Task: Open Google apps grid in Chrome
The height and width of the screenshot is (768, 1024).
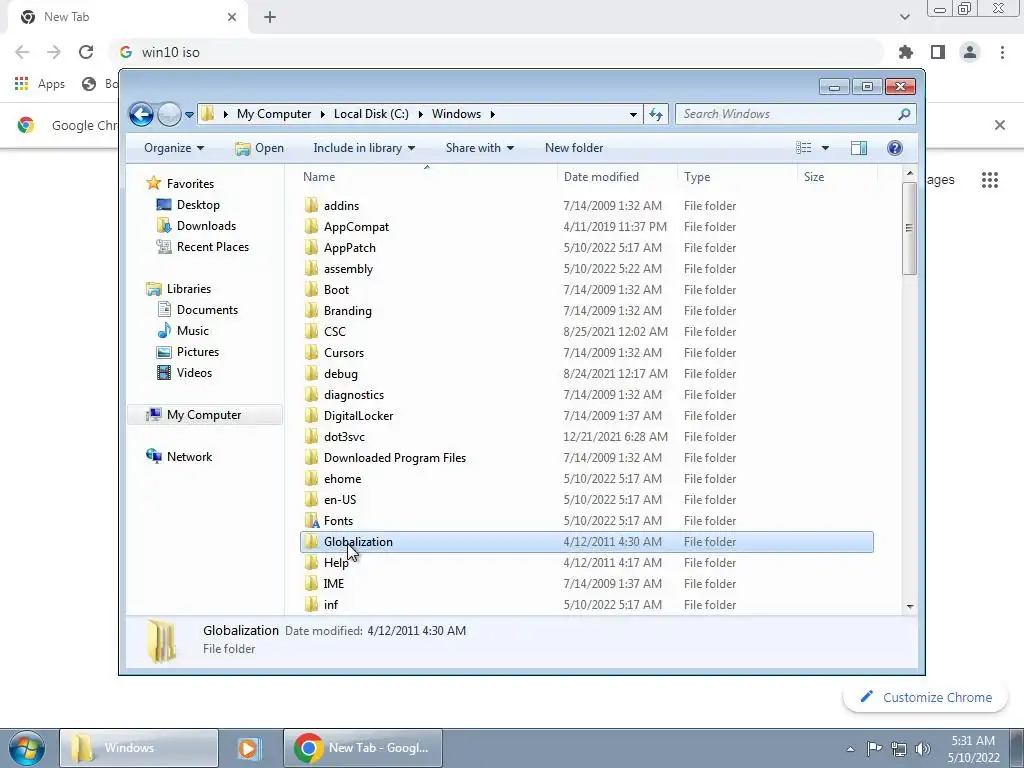Action: [989, 180]
